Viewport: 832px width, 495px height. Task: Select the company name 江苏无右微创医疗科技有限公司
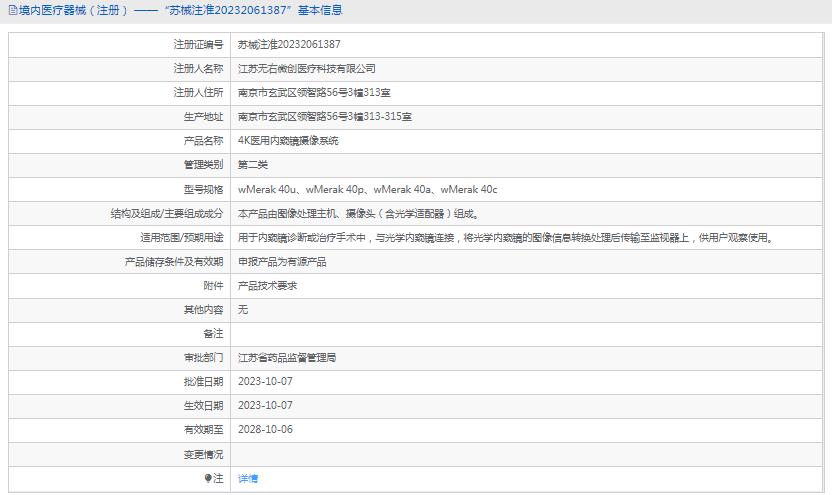coord(307,68)
